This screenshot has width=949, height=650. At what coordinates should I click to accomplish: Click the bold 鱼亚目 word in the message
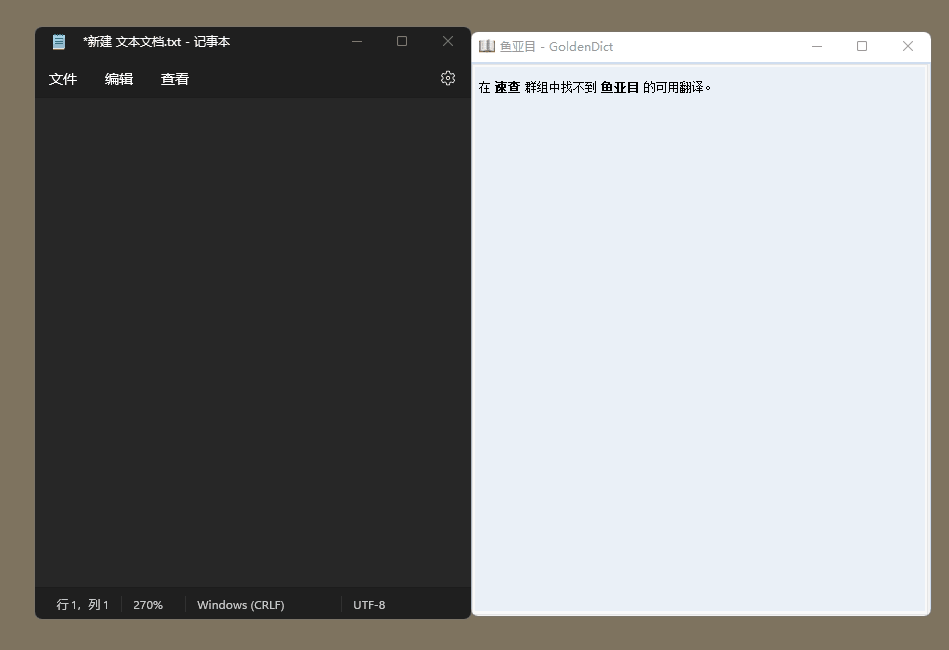619,87
